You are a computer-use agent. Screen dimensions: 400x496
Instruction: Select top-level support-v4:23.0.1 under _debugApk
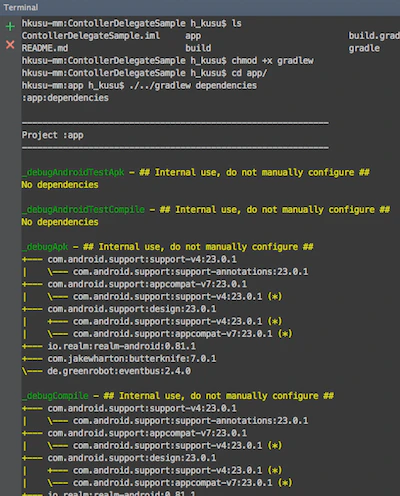[142, 259]
